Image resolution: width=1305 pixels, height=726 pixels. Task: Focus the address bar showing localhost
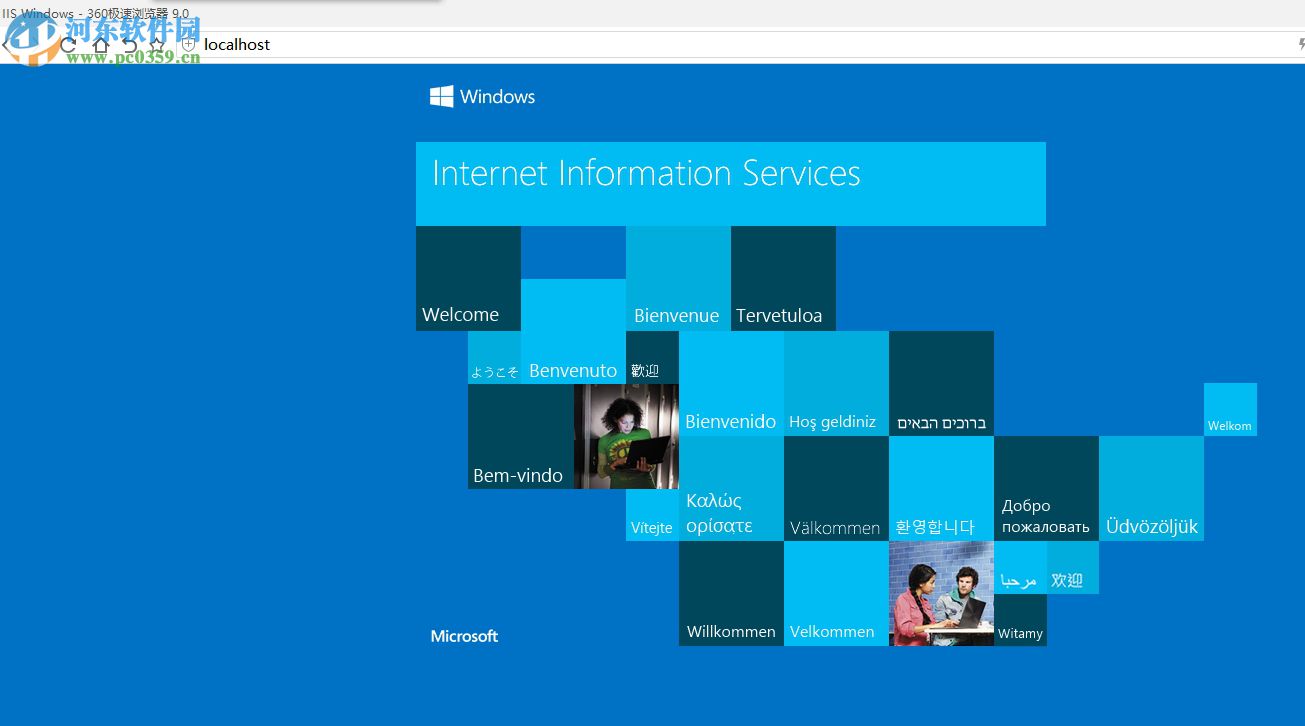click(x=740, y=45)
